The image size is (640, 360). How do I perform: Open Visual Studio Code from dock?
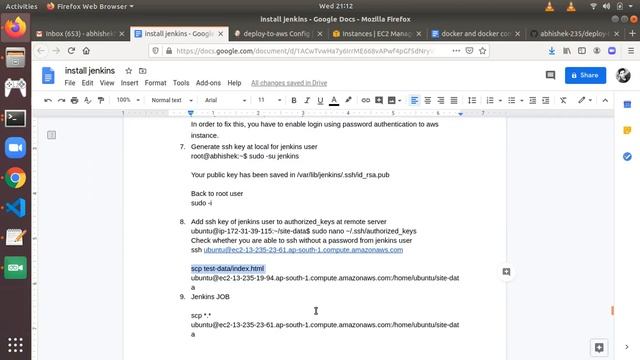point(16,208)
